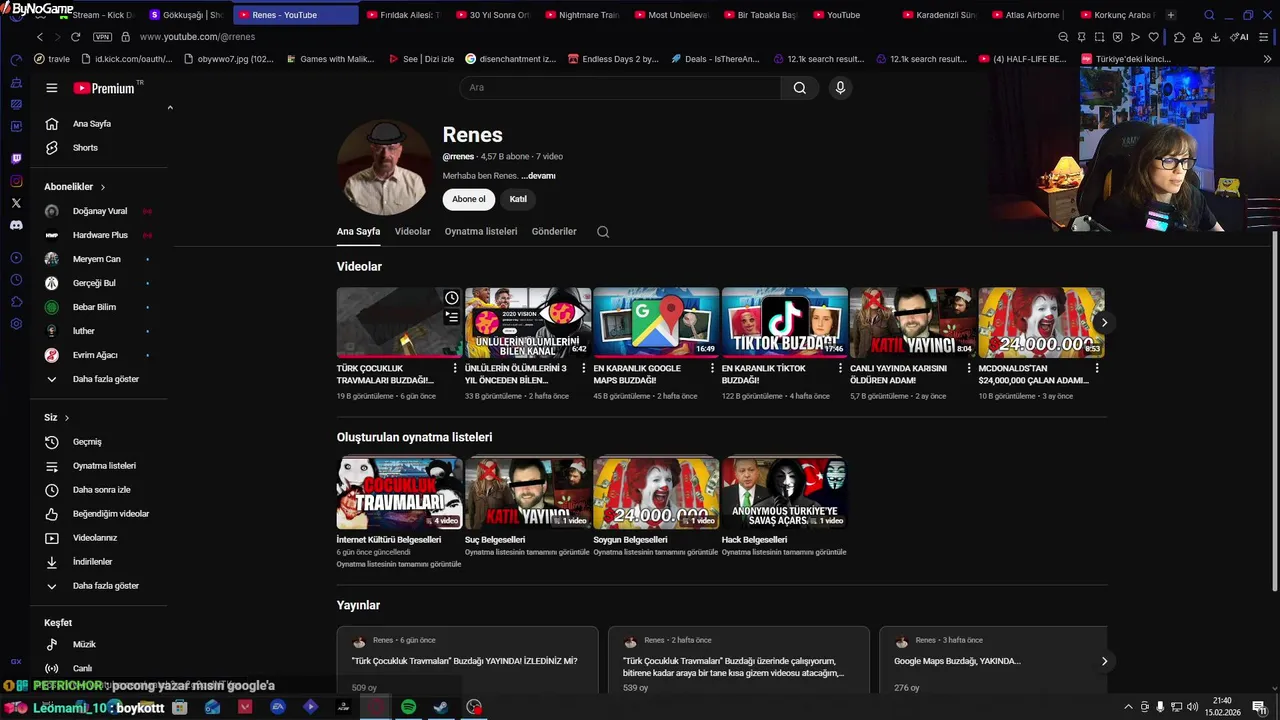The image size is (1280, 720).
Task: Add Türk Çocukluk Travmaları video to watch later
Action: [452, 298]
